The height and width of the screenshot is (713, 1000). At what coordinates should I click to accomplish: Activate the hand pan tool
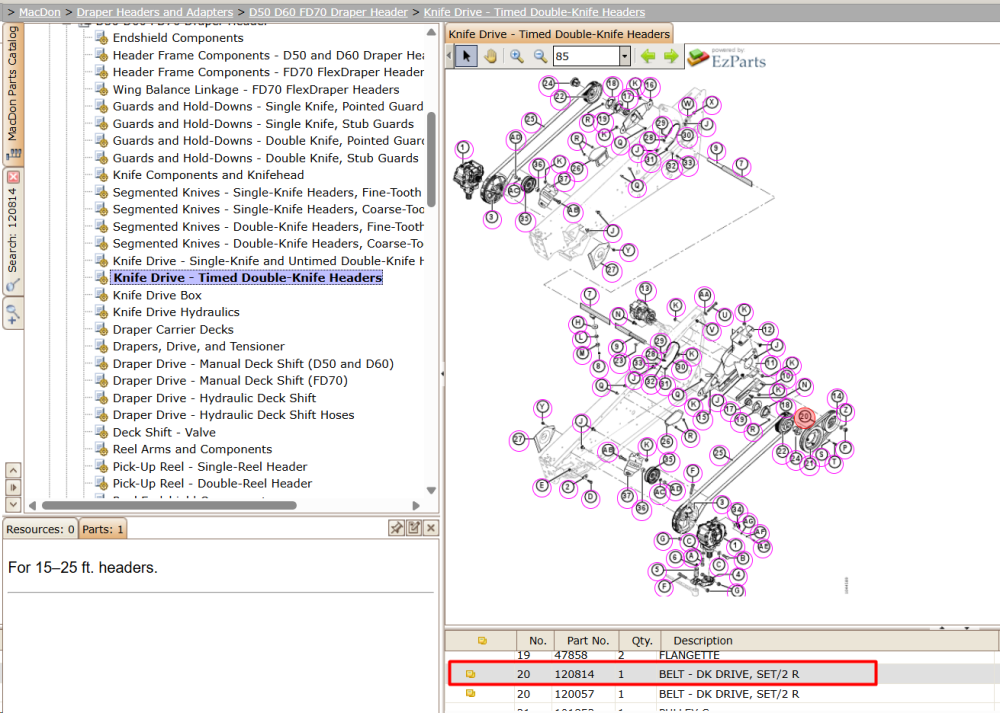[490, 56]
